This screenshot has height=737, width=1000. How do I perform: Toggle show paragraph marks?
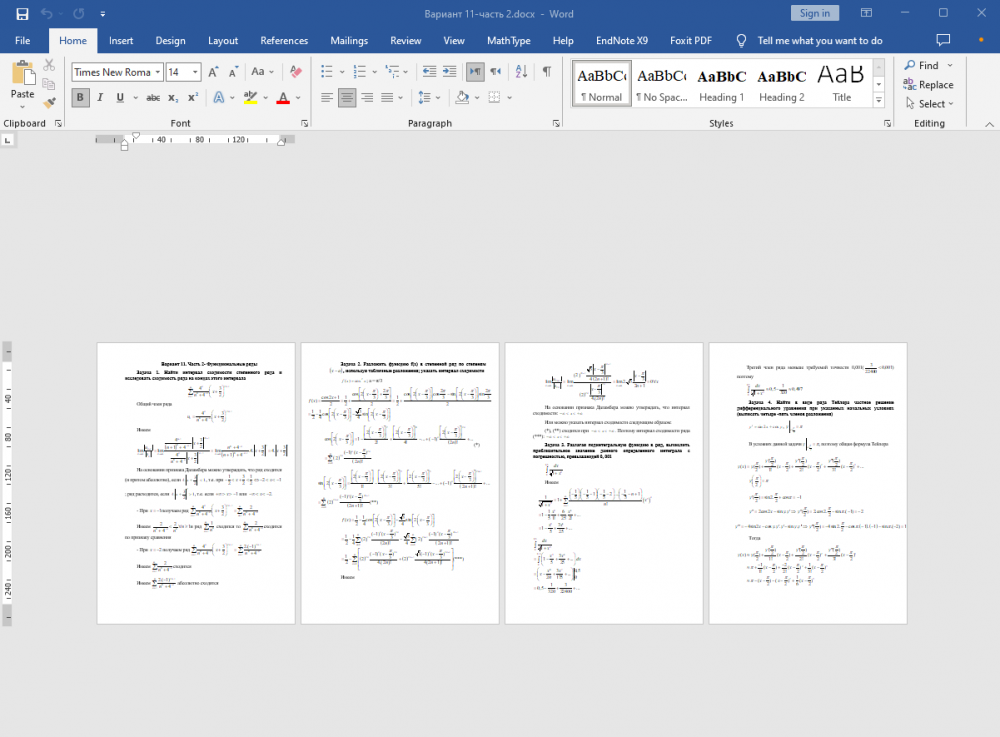coord(547,71)
